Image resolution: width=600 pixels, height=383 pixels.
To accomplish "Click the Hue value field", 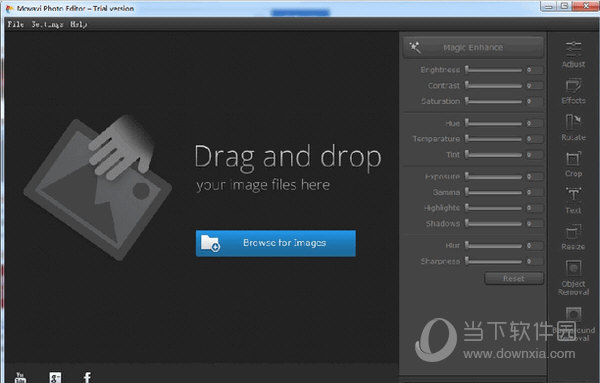I will click(534, 124).
